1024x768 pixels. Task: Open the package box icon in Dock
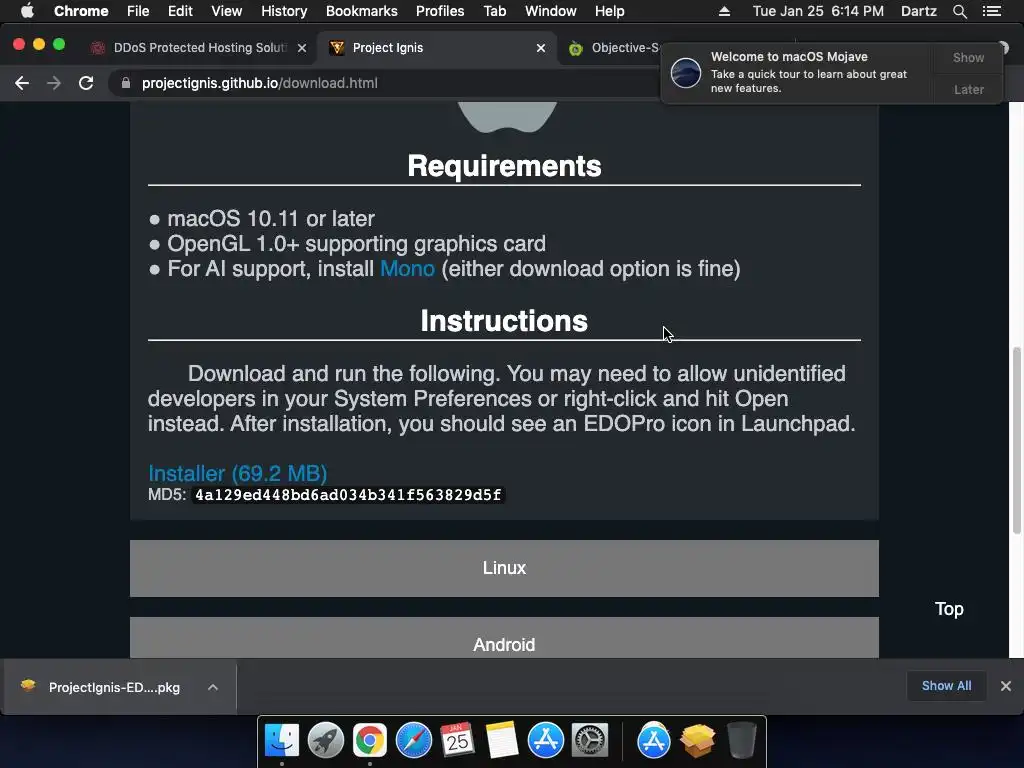tap(697, 740)
